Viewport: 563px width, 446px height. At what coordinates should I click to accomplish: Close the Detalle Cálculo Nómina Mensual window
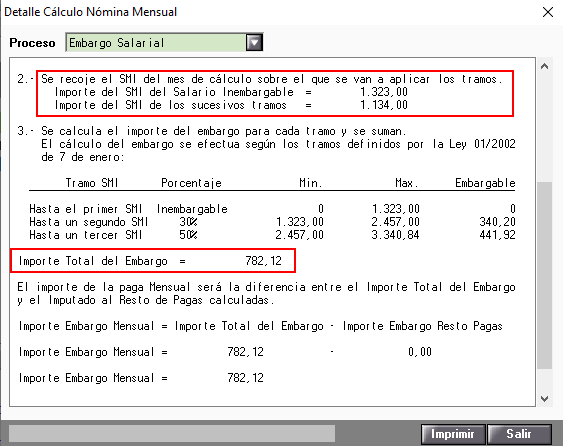coord(548,12)
